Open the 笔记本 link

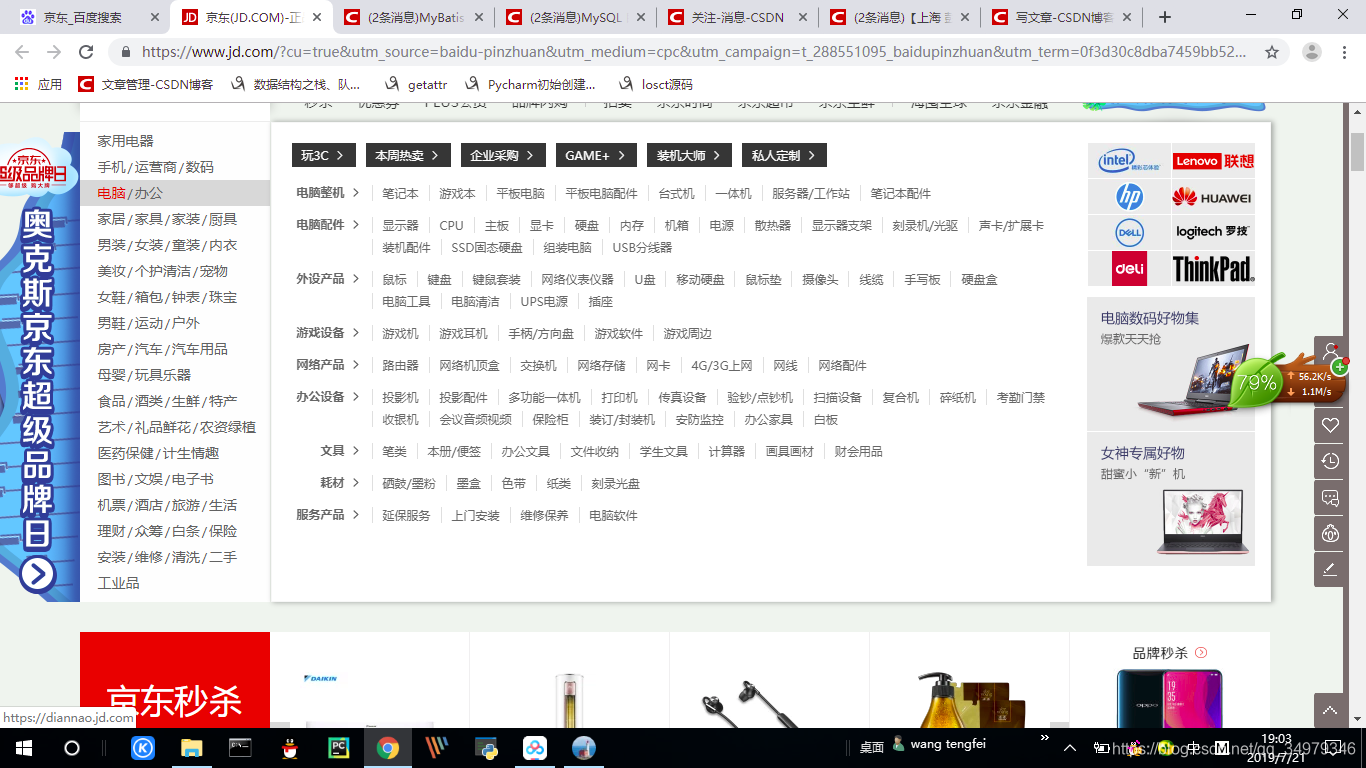(x=400, y=193)
